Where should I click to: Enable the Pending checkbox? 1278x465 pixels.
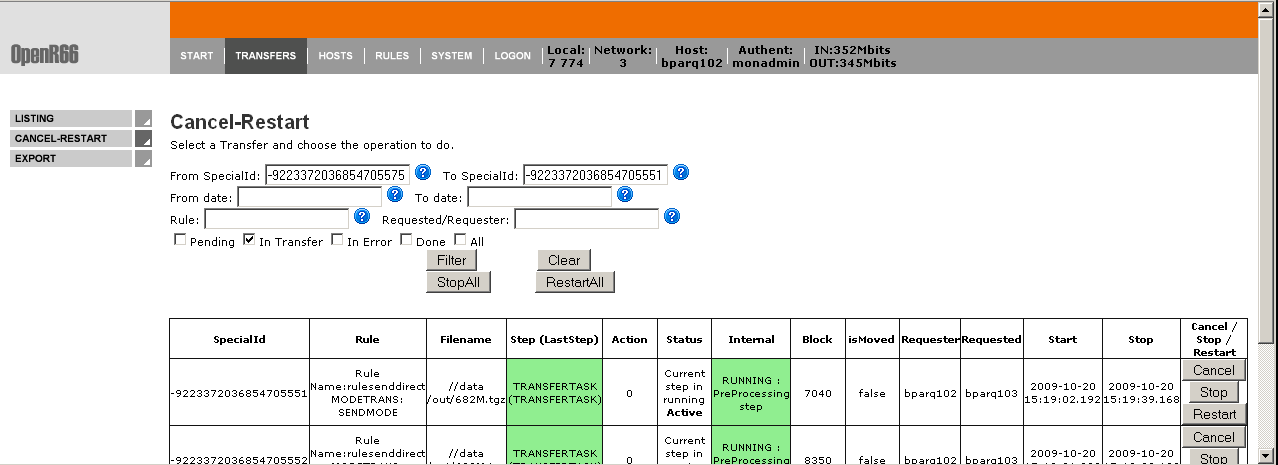[x=180, y=240]
